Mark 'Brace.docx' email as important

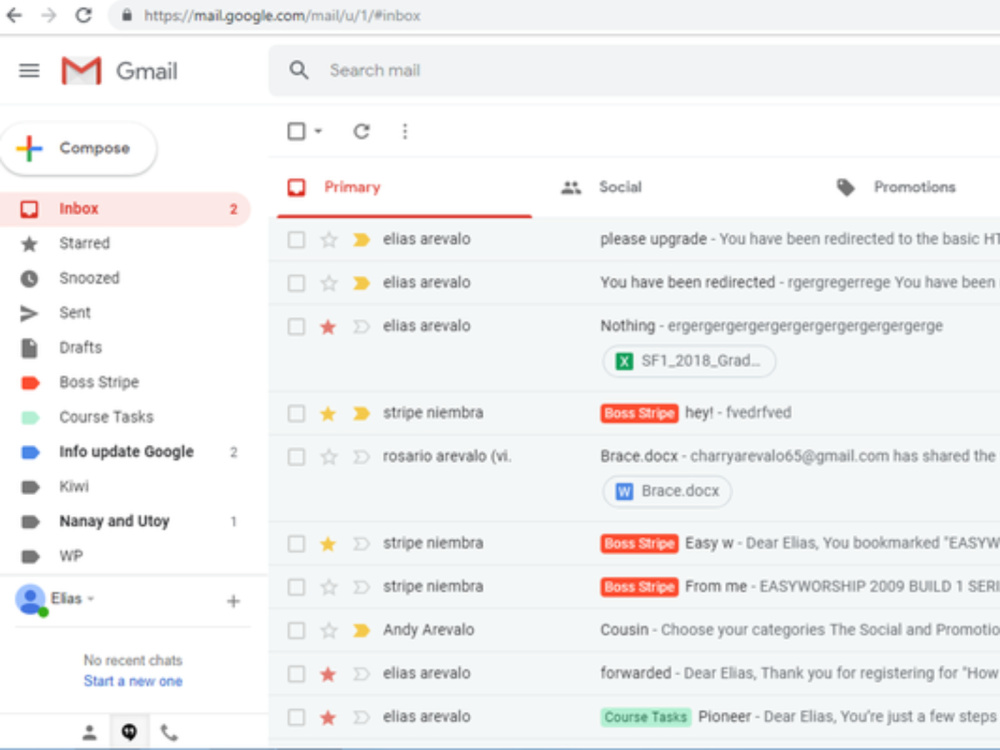tap(362, 457)
